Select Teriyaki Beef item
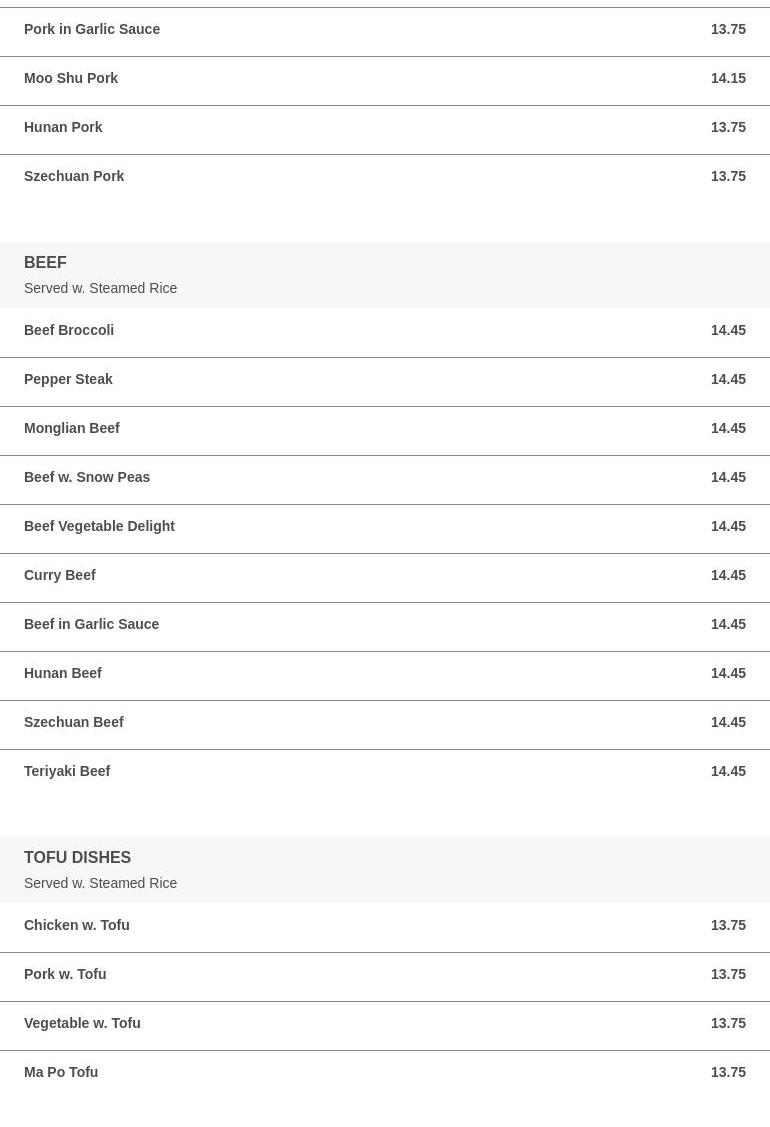 385,773
